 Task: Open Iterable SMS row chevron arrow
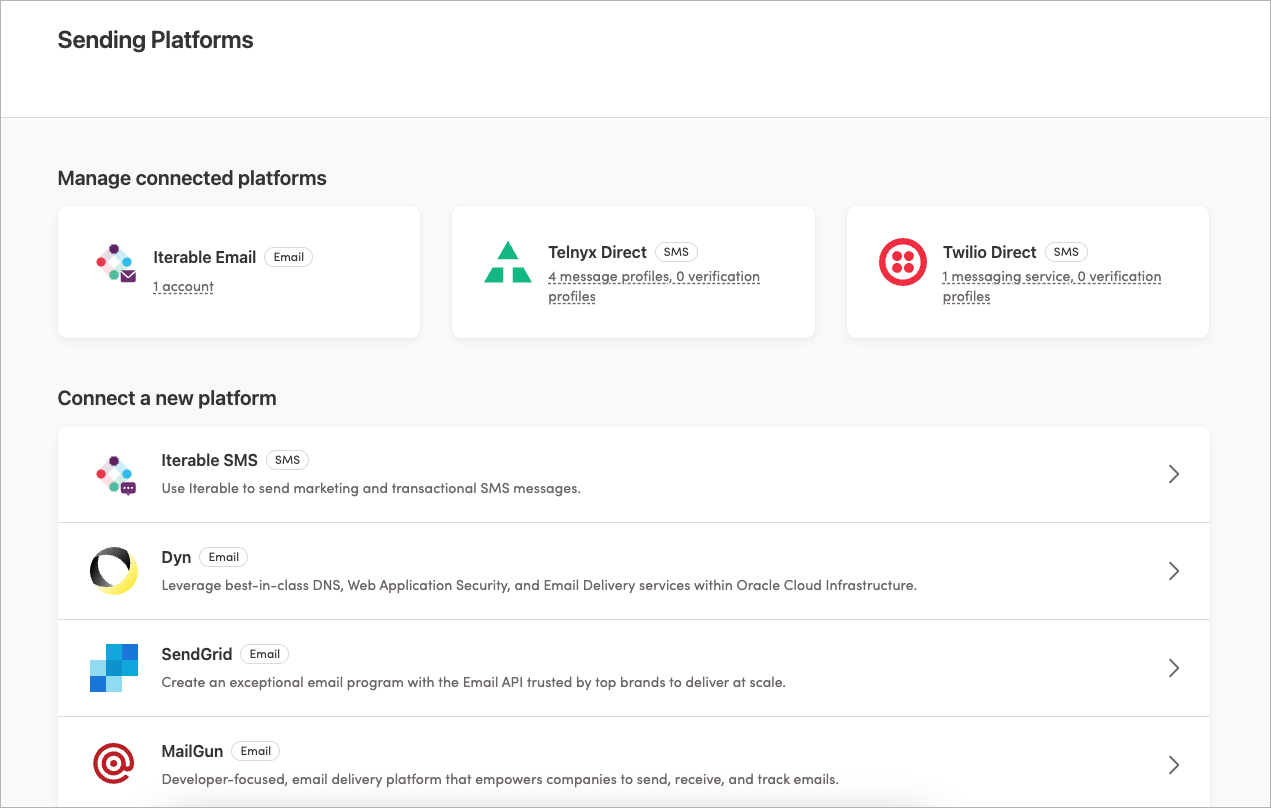click(1174, 474)
